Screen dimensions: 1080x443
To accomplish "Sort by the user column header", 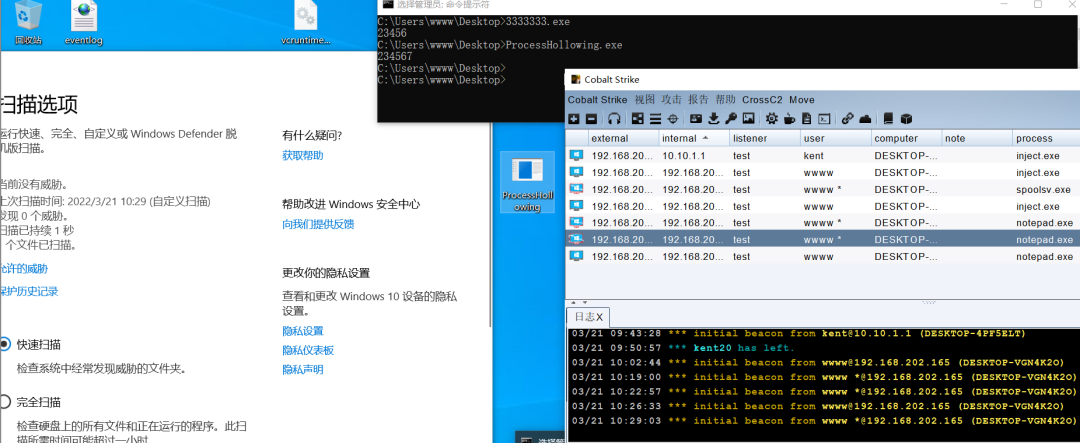I will point(836,138).
